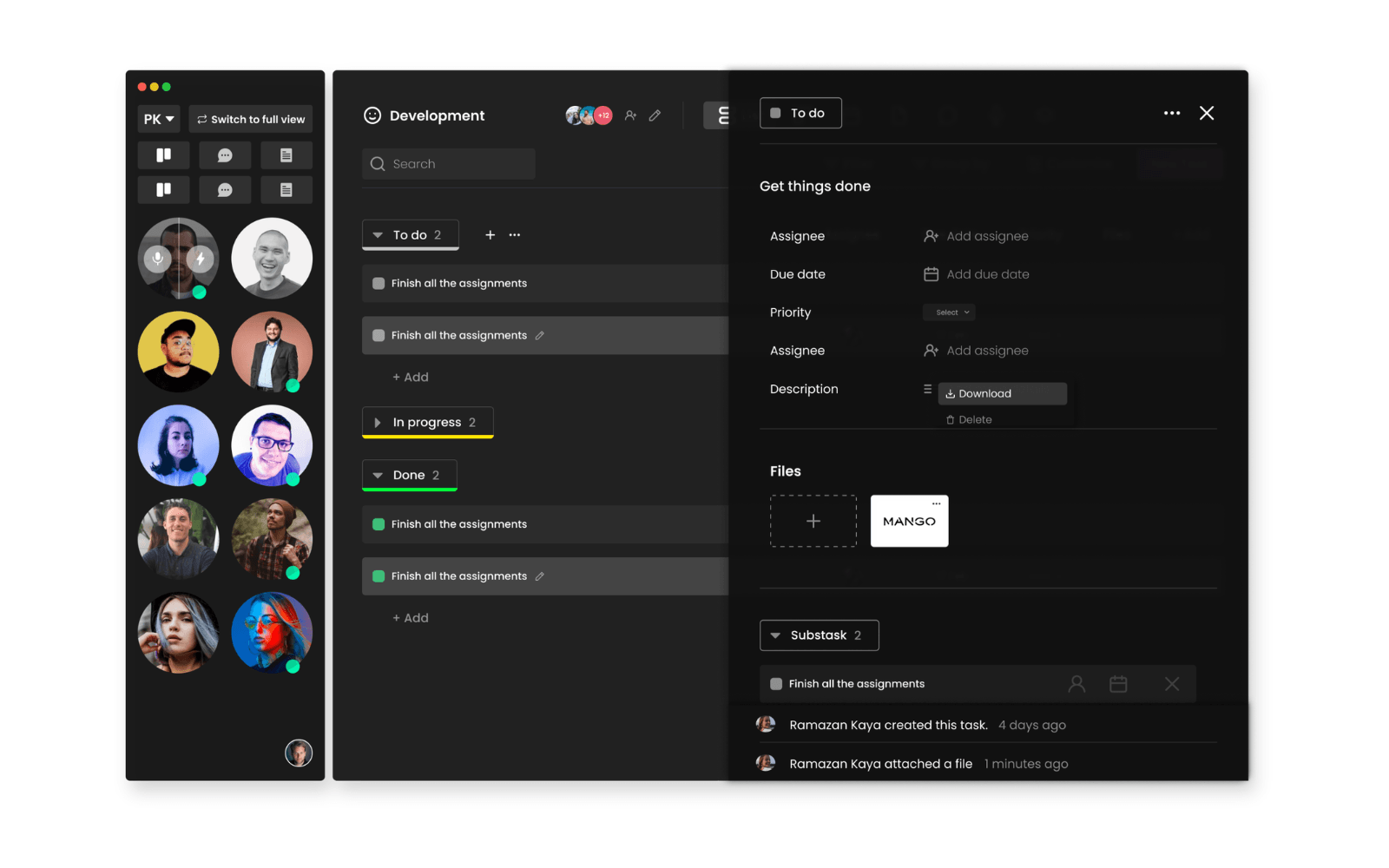Click dashed box to add a file
The width and height of the screenshot is (1389, 868).
(x=813, y=521)
